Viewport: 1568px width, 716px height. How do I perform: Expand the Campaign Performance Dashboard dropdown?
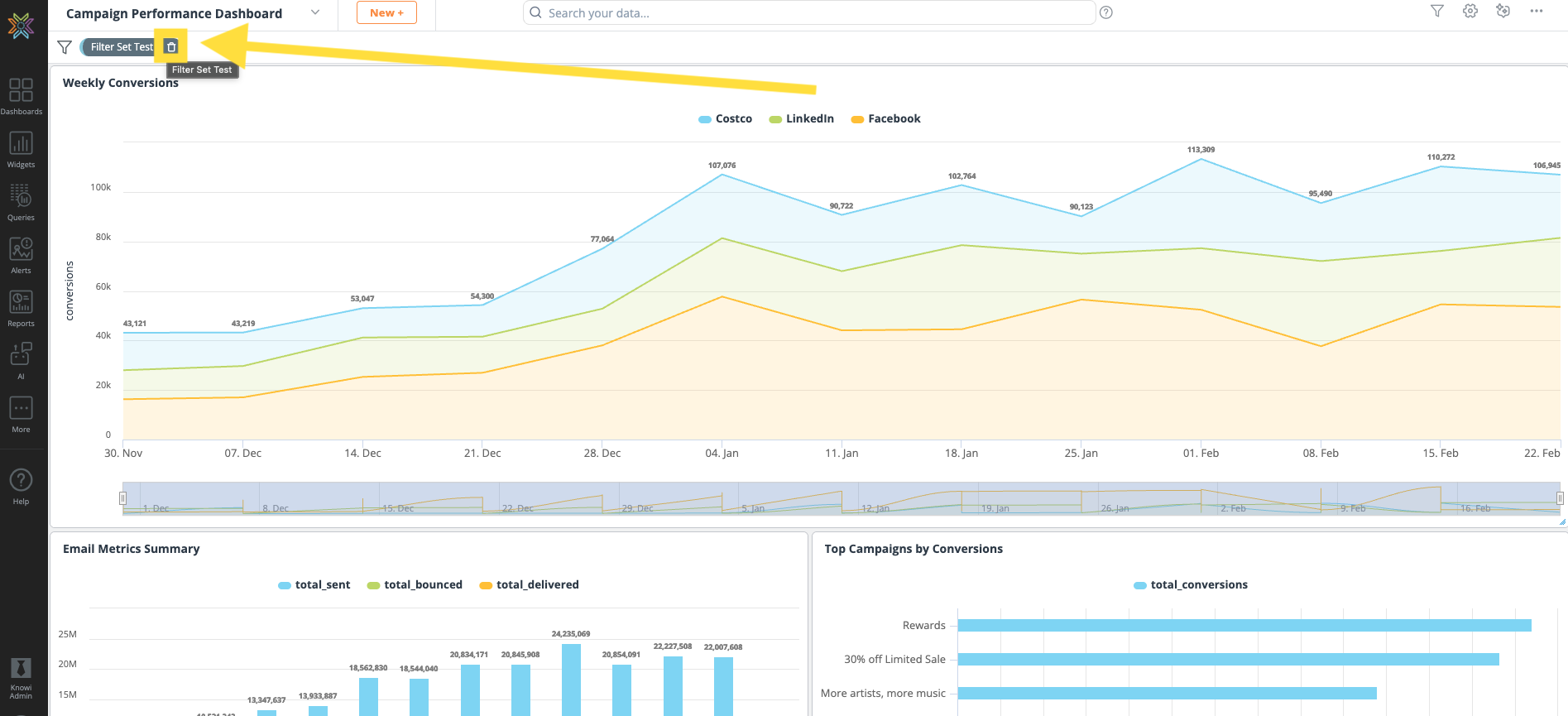315,12
